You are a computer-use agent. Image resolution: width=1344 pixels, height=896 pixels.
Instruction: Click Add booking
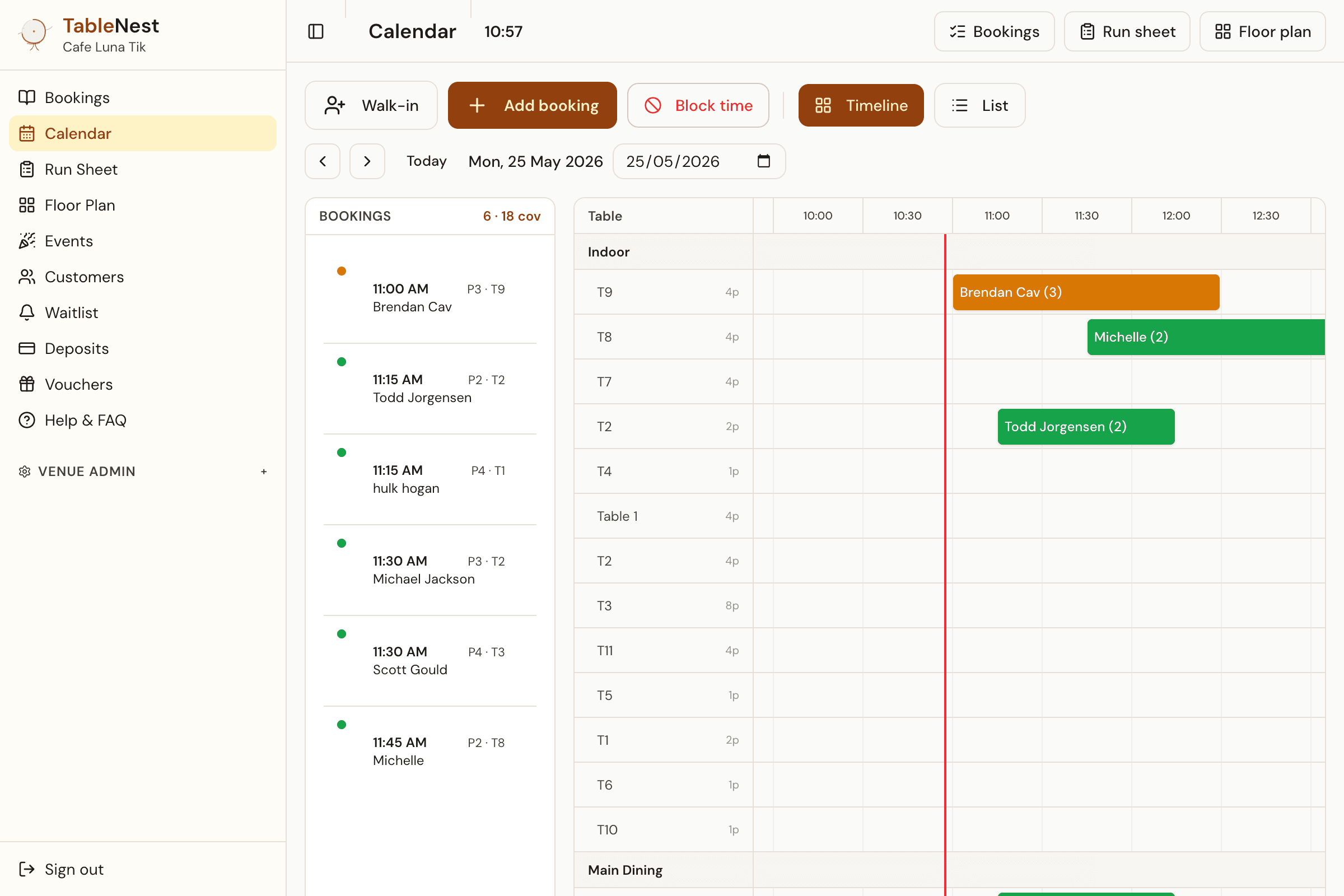tap(533, 105)
